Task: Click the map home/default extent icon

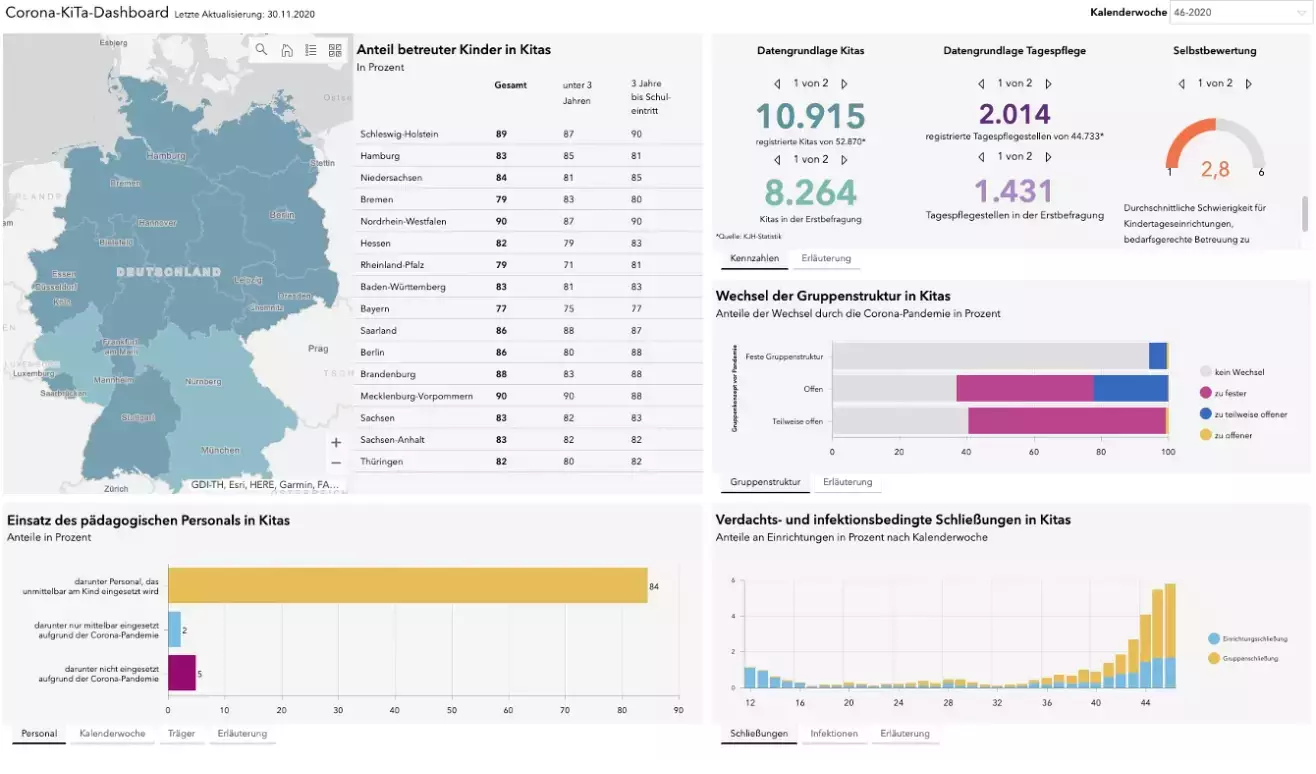Action: pyautogui.click(x=286, y=49)
